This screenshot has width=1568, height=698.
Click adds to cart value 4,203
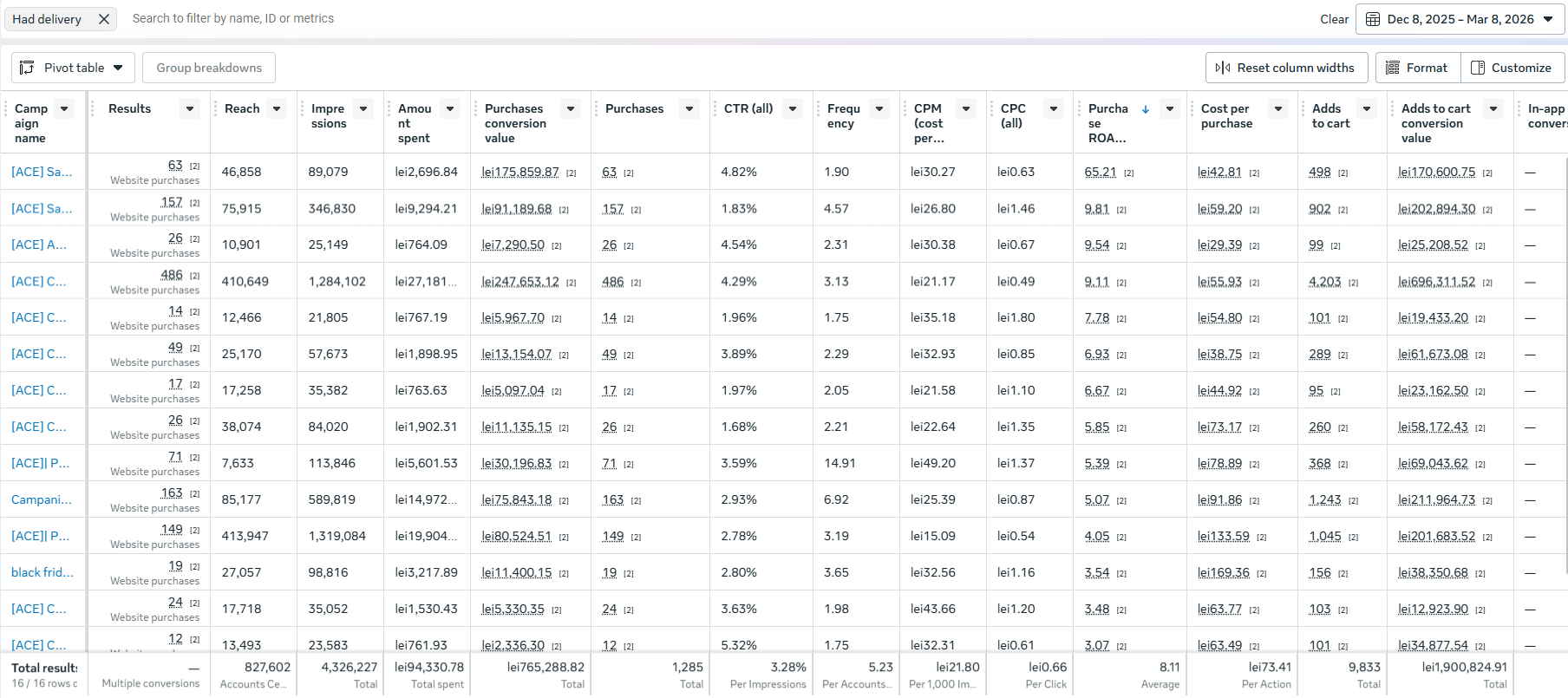click(1325, 282)
